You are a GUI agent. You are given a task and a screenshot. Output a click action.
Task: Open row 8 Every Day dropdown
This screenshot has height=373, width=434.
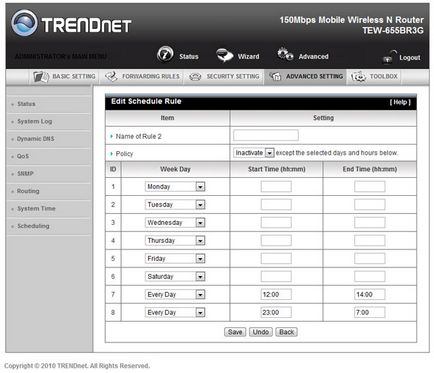coord(175,312)
